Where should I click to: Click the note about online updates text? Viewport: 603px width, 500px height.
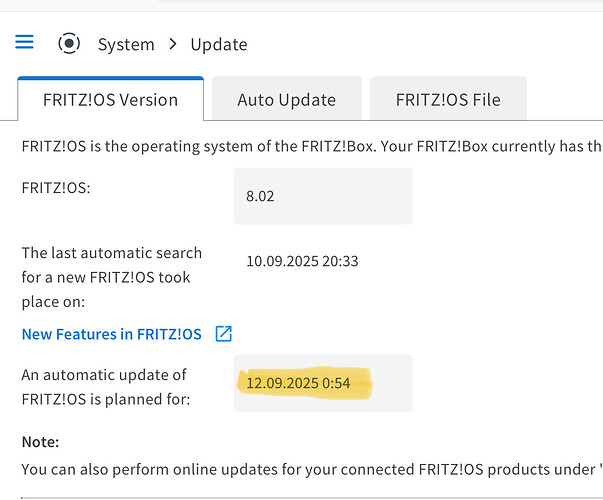[x=312, y=470]
